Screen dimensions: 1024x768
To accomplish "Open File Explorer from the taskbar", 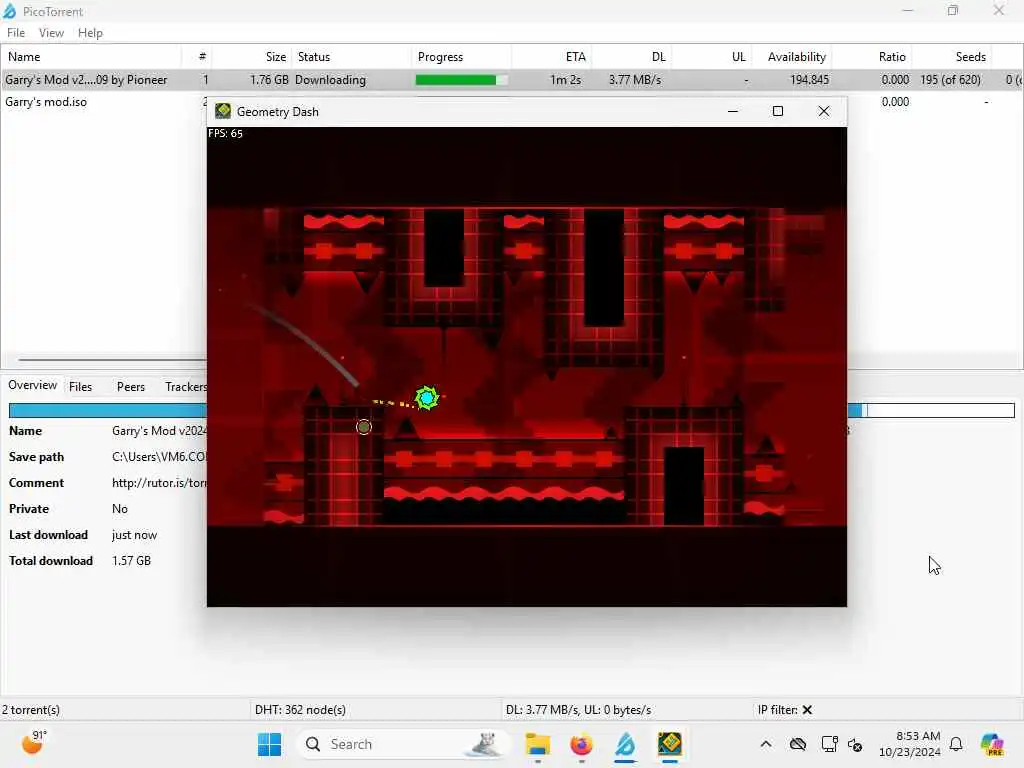I will pyautogui.click(x=537, y=744).
